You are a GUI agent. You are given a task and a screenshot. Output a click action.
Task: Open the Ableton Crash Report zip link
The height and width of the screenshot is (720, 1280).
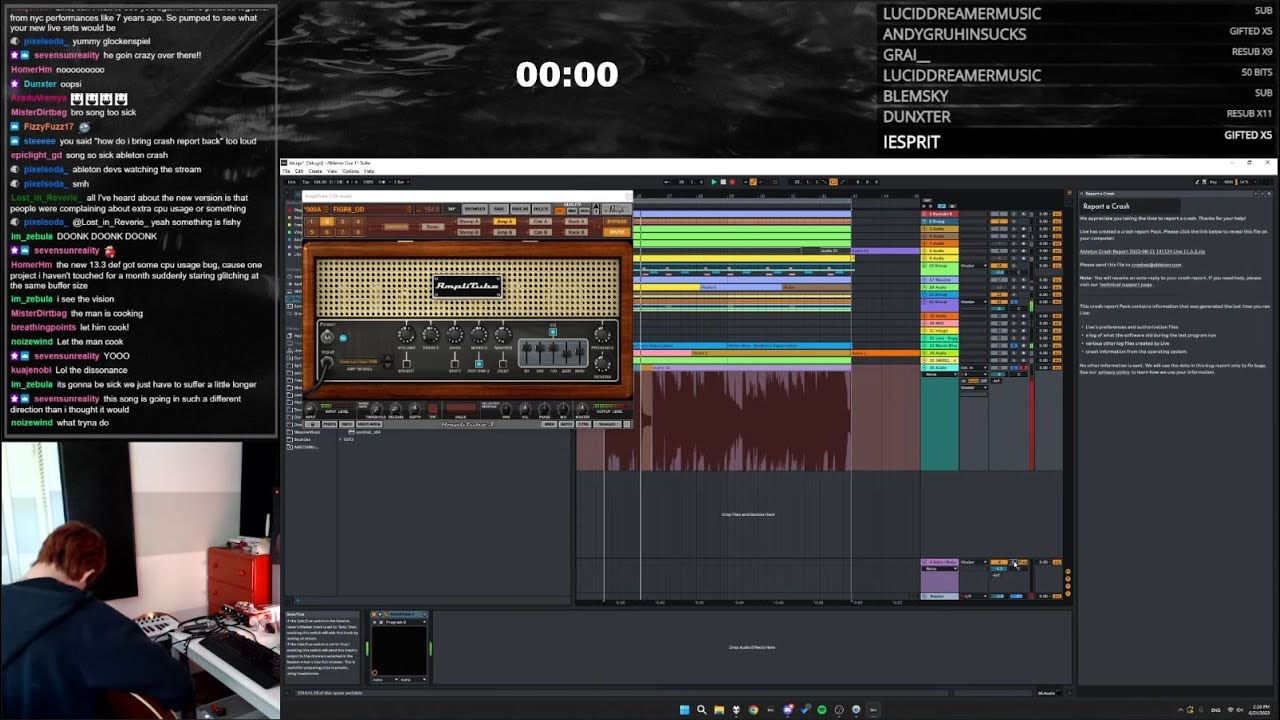tap(1142, 251)
